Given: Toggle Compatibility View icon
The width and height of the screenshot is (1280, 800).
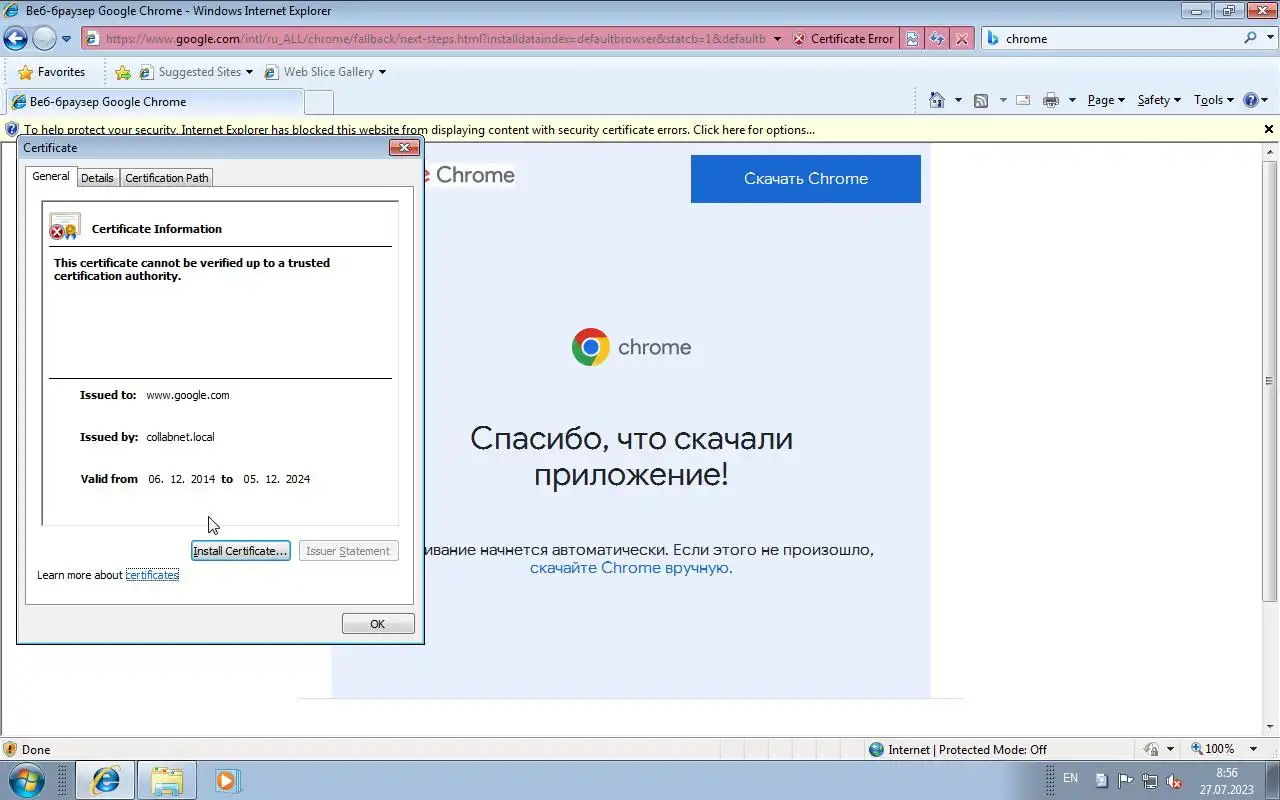Looking at the screenshot, I should click(913, 39).
